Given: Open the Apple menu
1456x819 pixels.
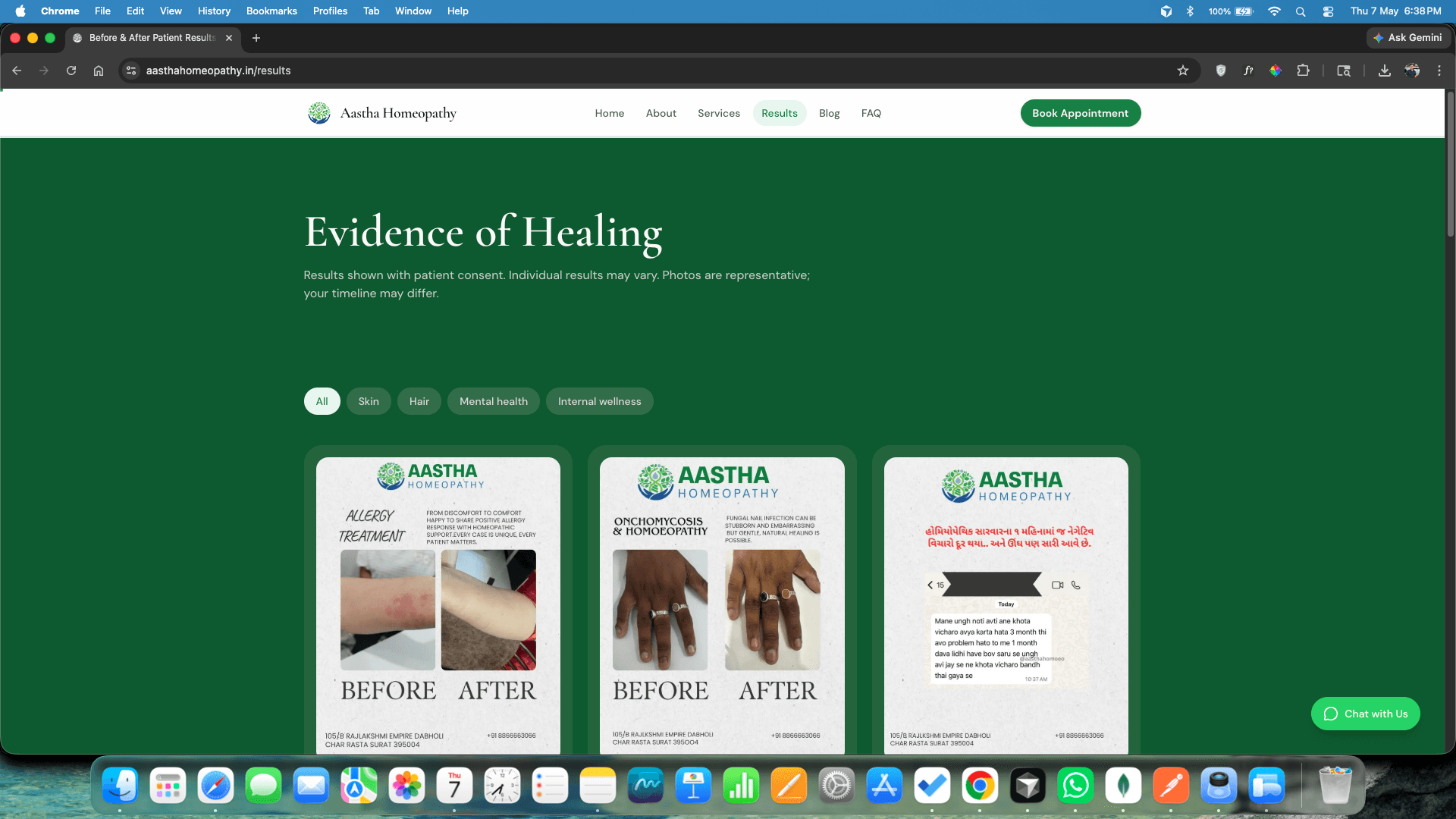Looking at the screenshot, I should coord(20,11).
